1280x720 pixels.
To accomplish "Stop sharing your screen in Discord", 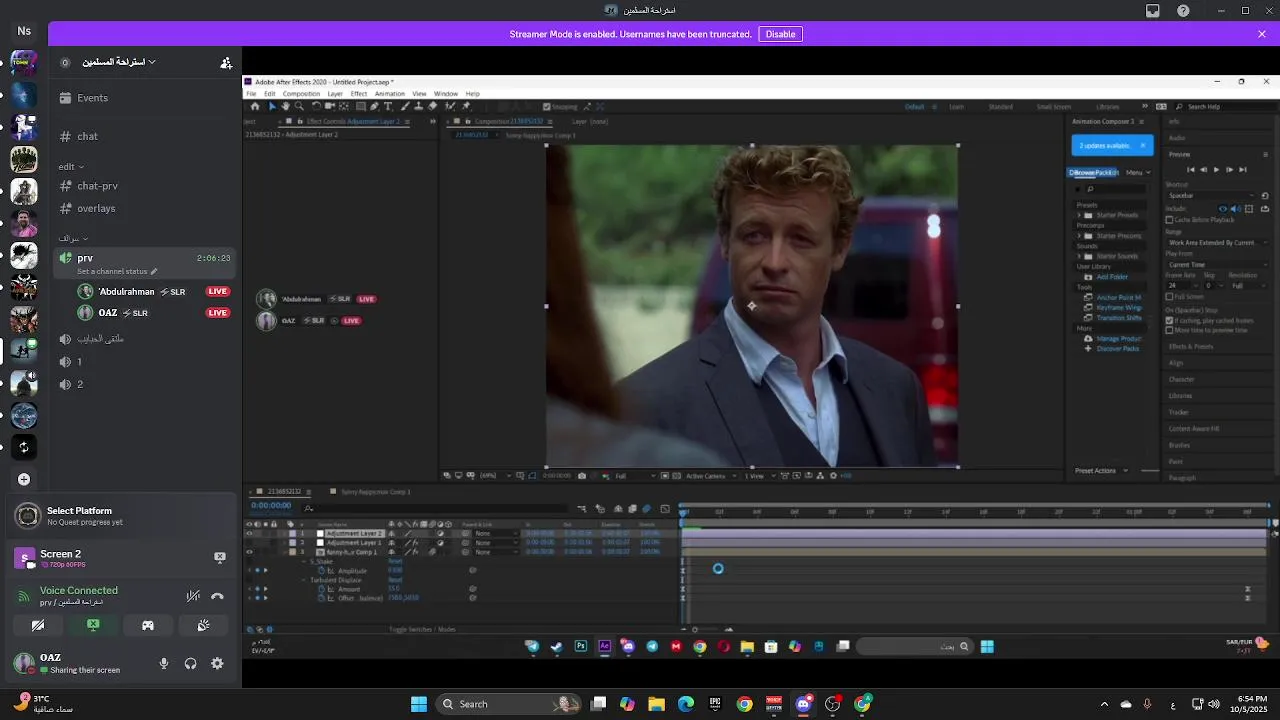I will [93, 625].
